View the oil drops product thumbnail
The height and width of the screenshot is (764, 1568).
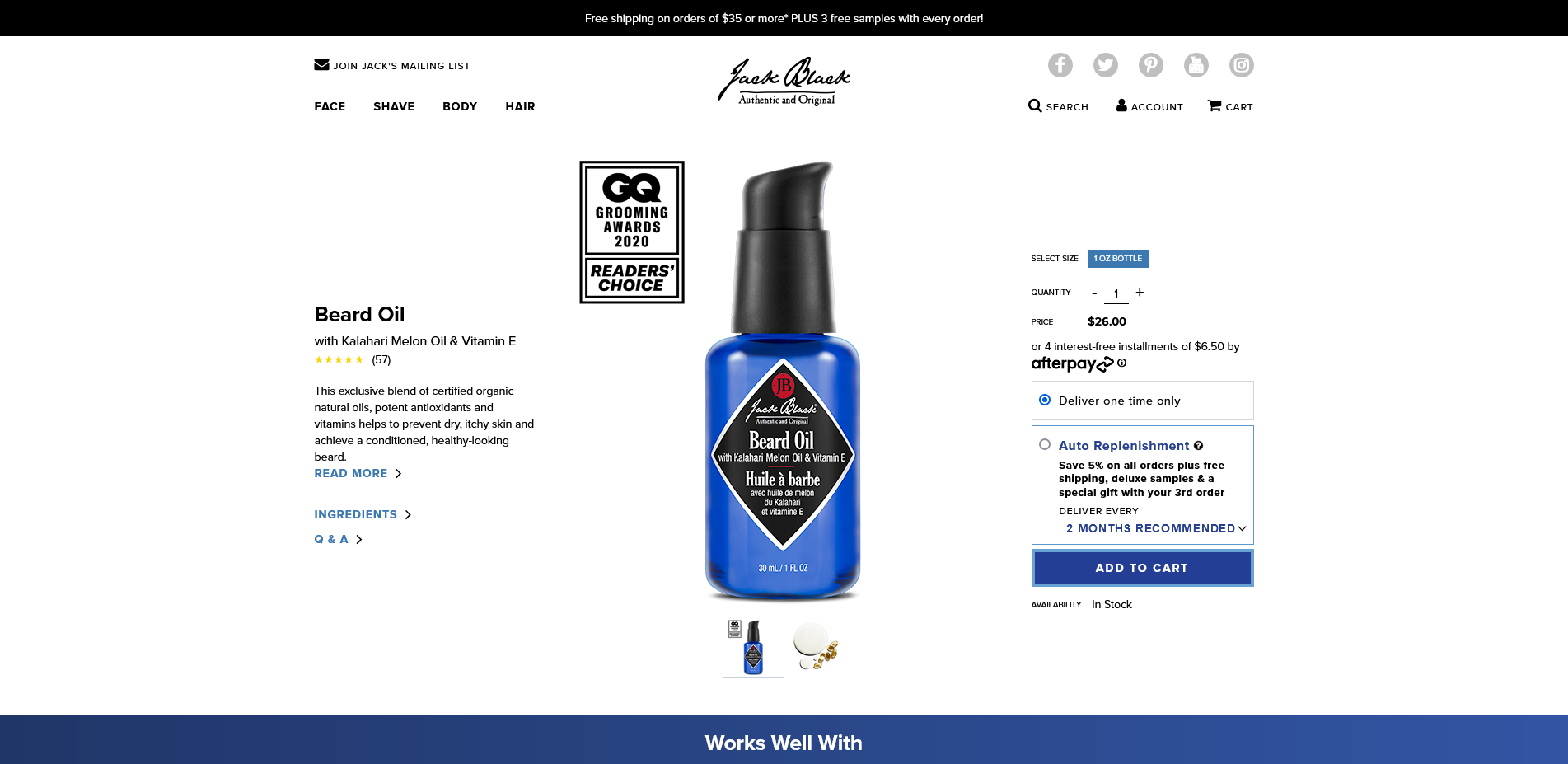[816, 647]
